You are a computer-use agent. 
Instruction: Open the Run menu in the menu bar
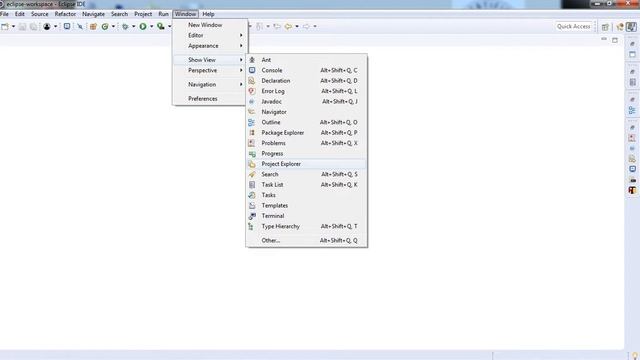[x=163, y=14]
